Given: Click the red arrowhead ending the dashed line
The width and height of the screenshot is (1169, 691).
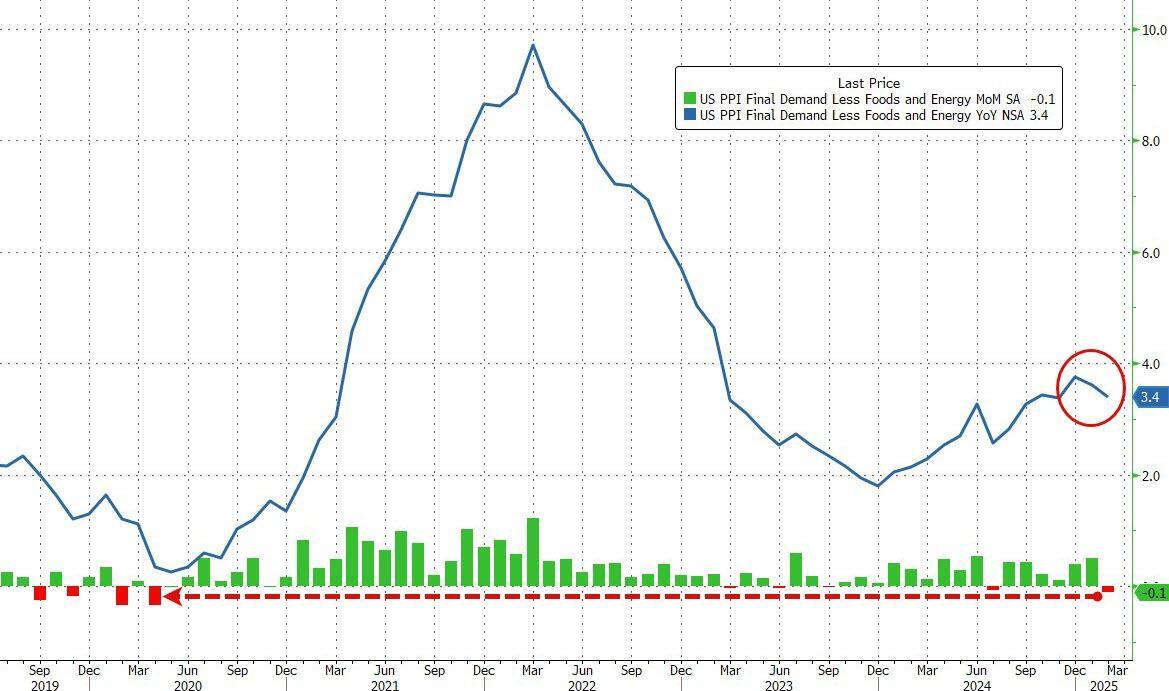Looking at the screenshot, I should point(172,597).
